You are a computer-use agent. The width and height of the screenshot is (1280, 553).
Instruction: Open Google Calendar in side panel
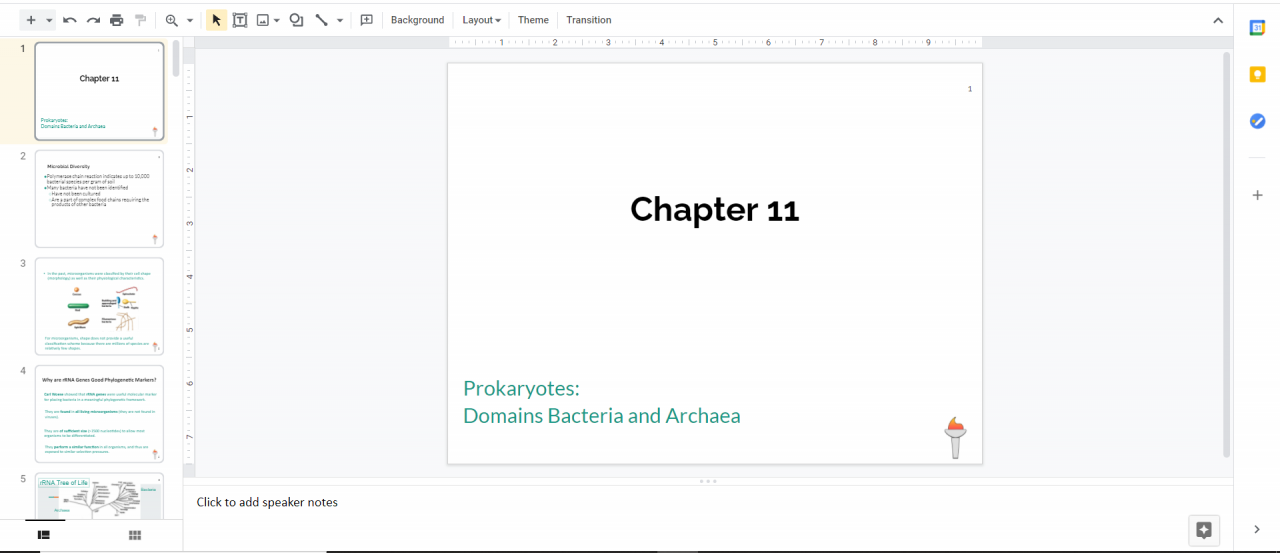pyautogui.click(x=1257, y=28)
